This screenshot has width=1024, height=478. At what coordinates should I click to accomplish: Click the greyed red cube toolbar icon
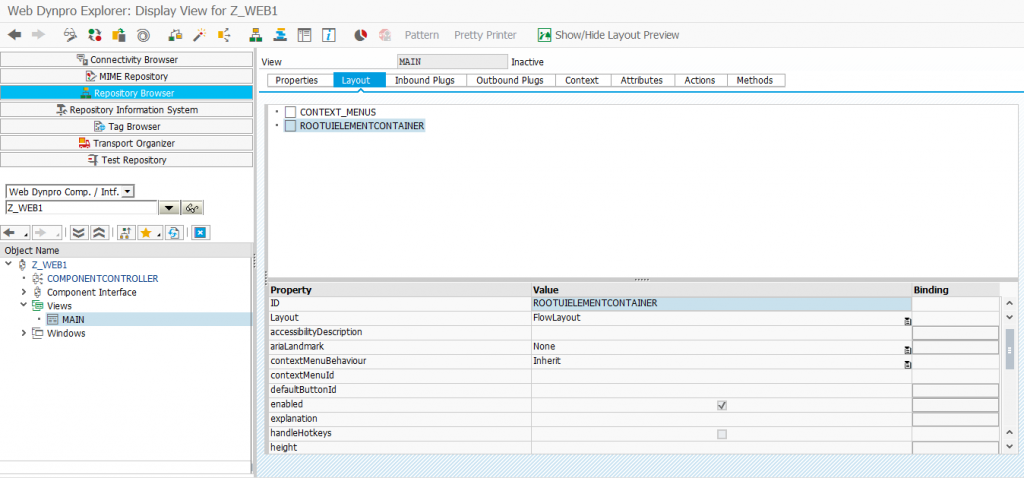[x=385, y=35]
